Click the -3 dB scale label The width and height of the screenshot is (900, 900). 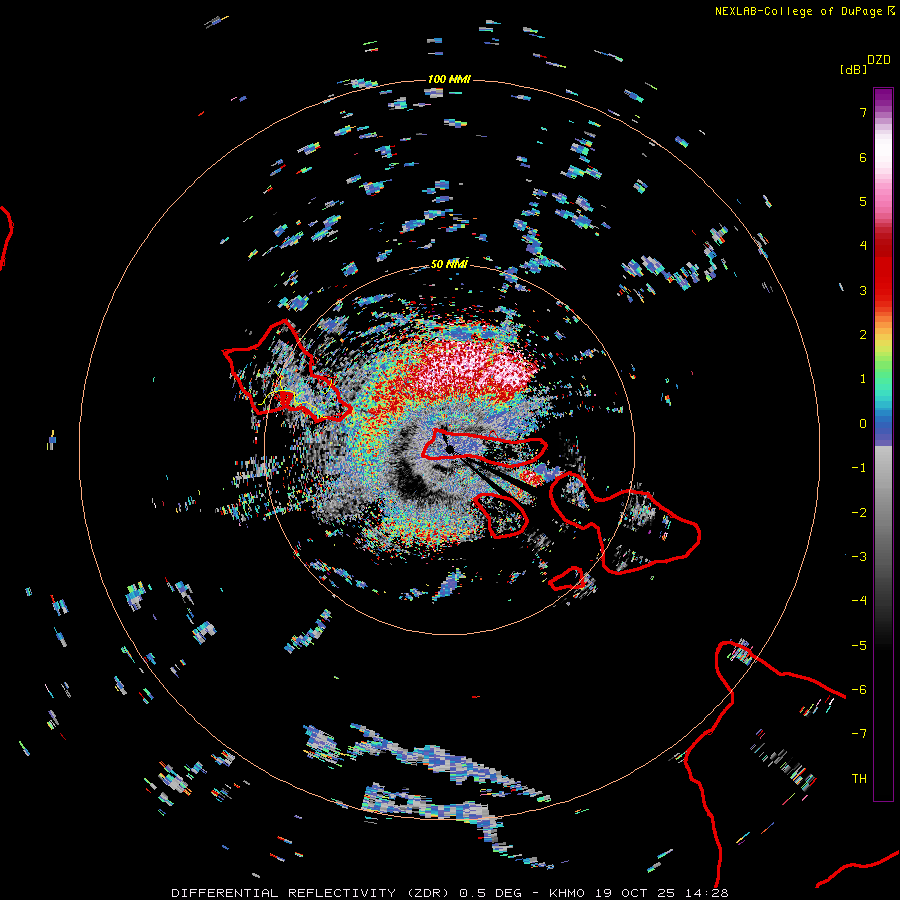click(x=859, y=557)
